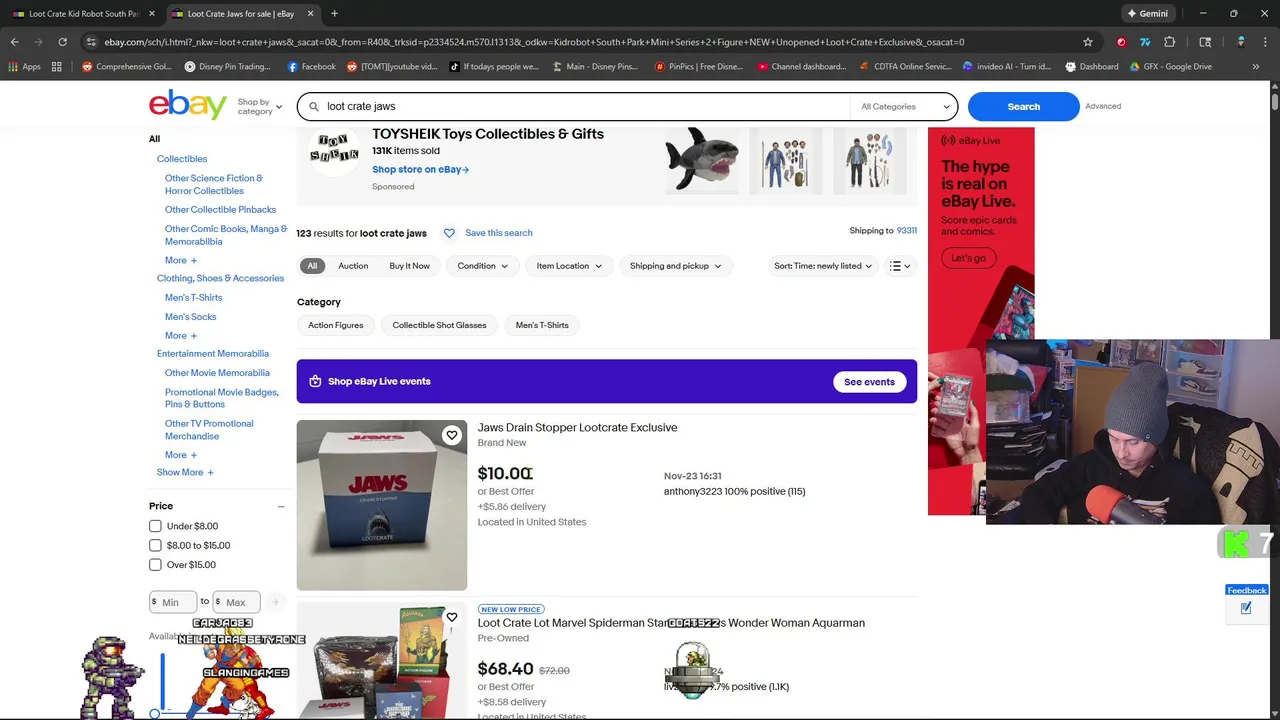Click the eBay Live events icon
This screenshot has width=1280, height=720.
(315, 381)
